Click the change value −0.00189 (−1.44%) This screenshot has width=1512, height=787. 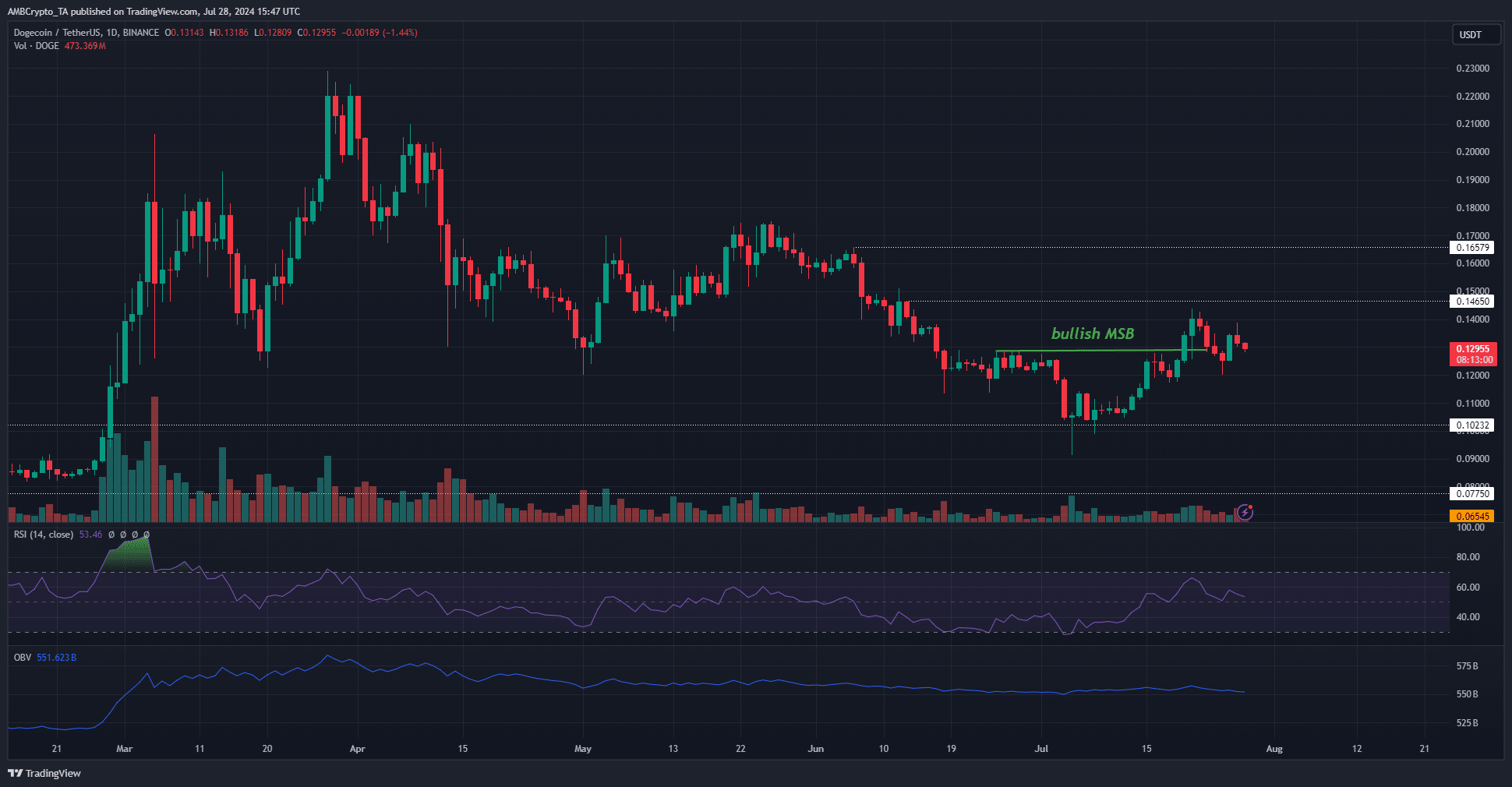(x=380, y=33)
